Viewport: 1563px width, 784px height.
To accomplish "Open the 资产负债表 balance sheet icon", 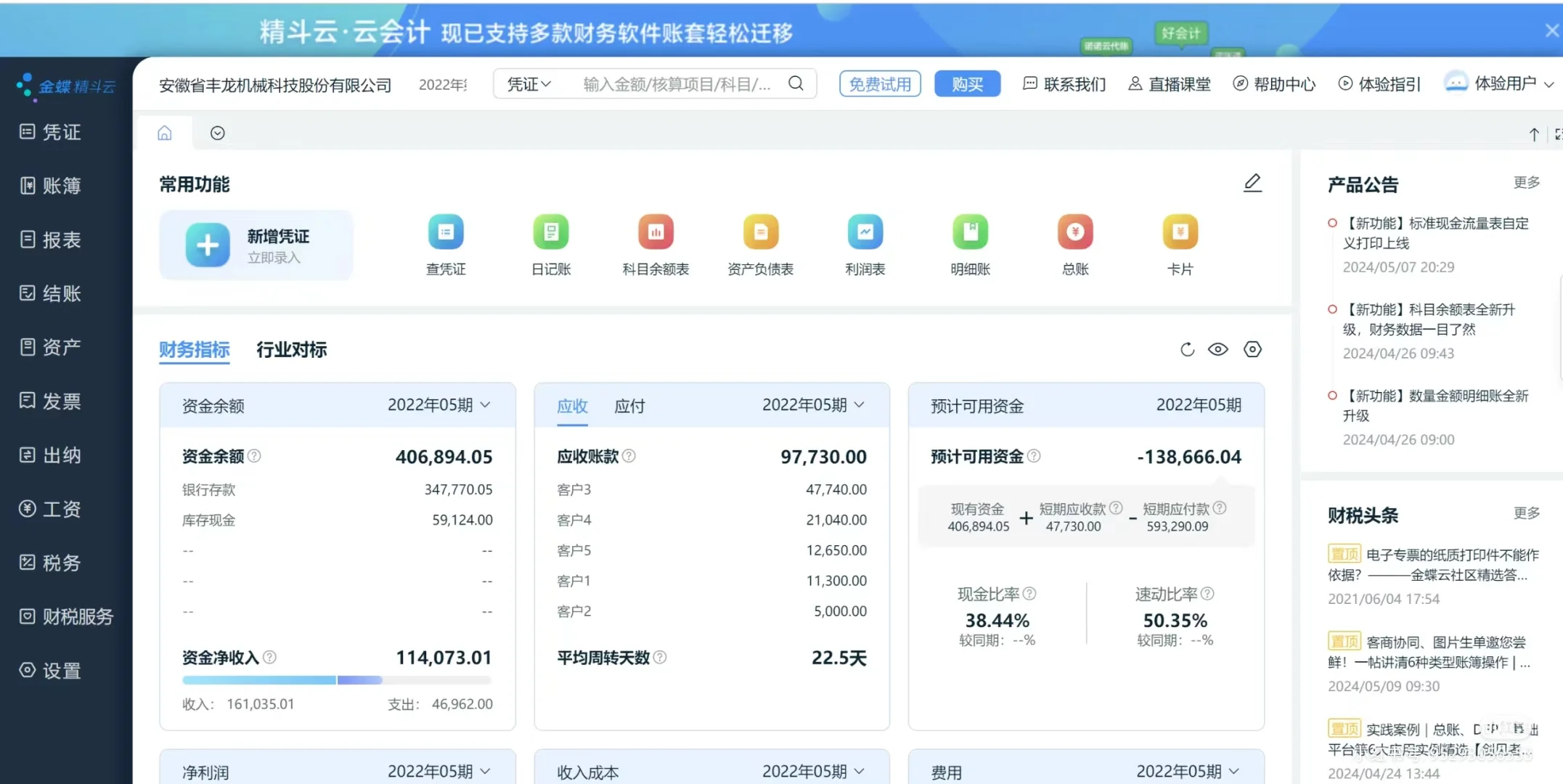I will click(x=760, y=232).
